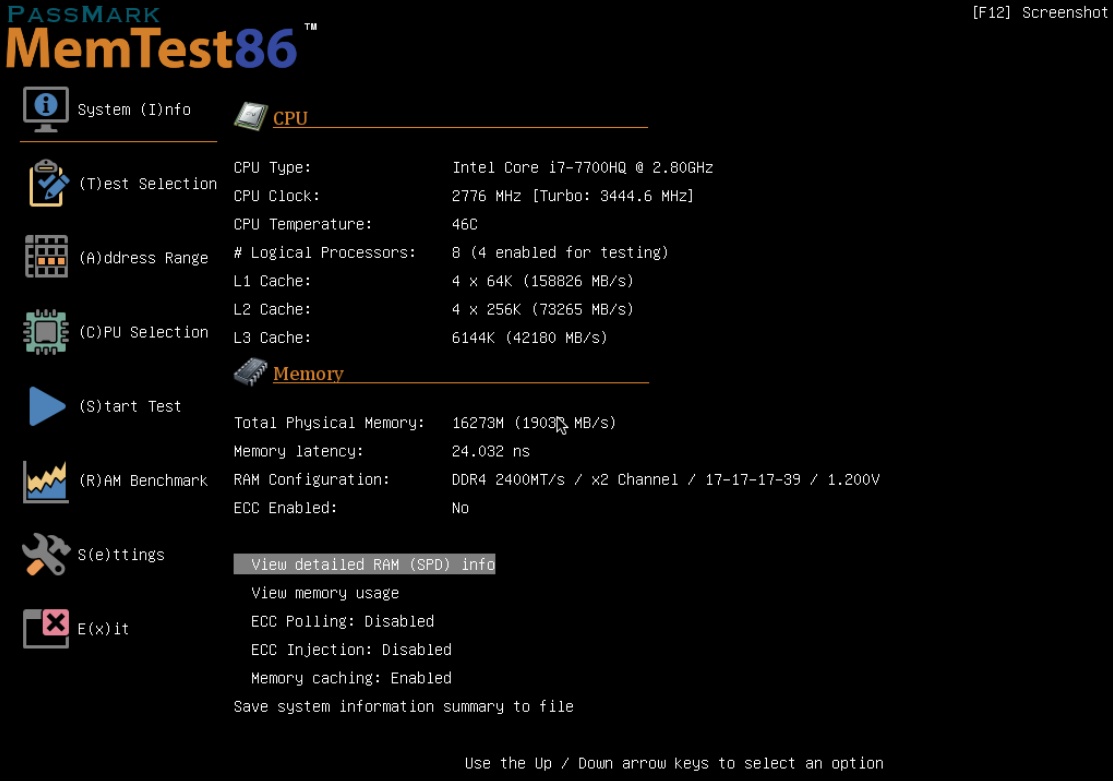Click the L2 Cache value 4 x 256K

[542, 310]
